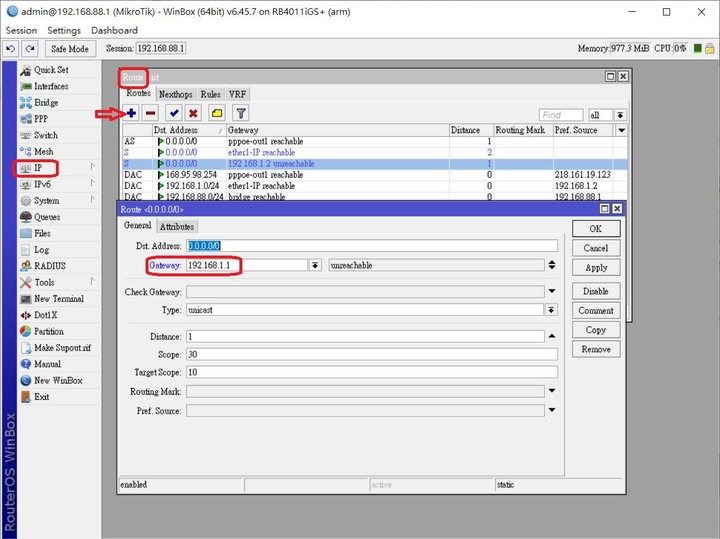Open the System submenu
The height and width of the screenshot is (539, 720).
46,201
